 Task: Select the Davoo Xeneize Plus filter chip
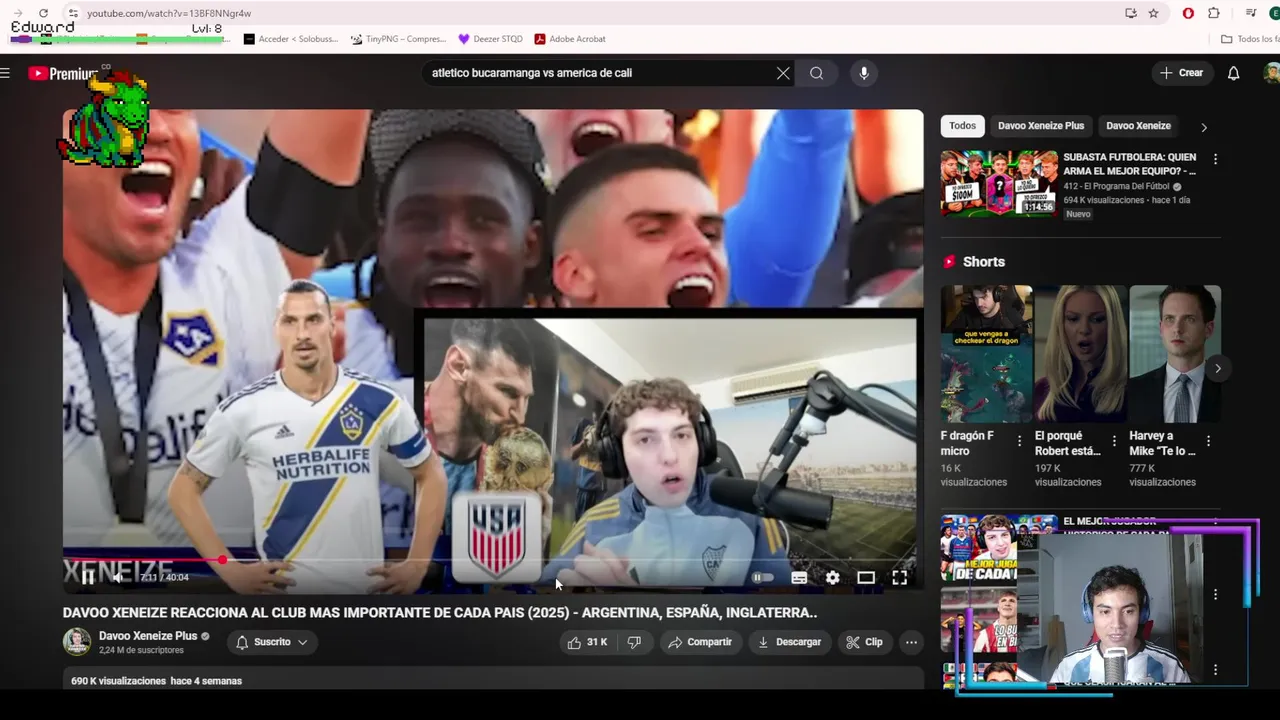(x=1040, y=126)
